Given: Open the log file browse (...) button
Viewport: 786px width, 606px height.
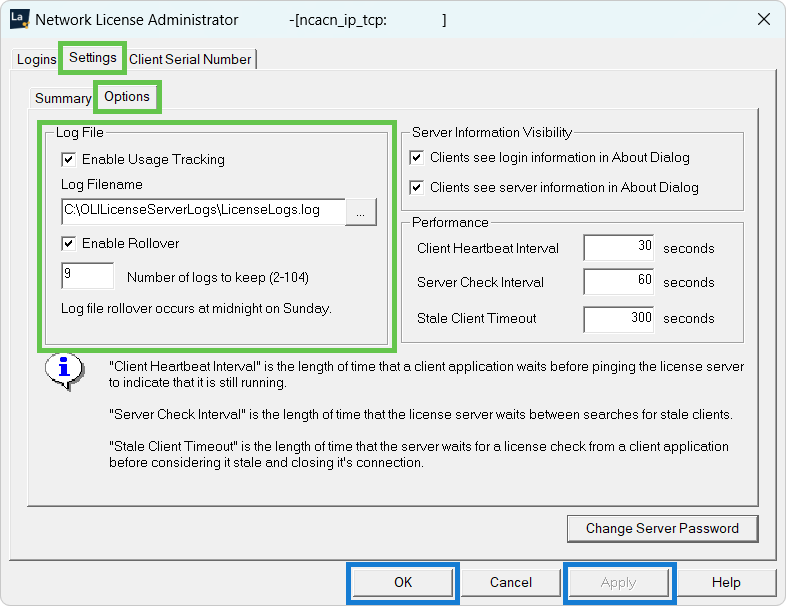Looking at the screenshot, I should point(361,212).
